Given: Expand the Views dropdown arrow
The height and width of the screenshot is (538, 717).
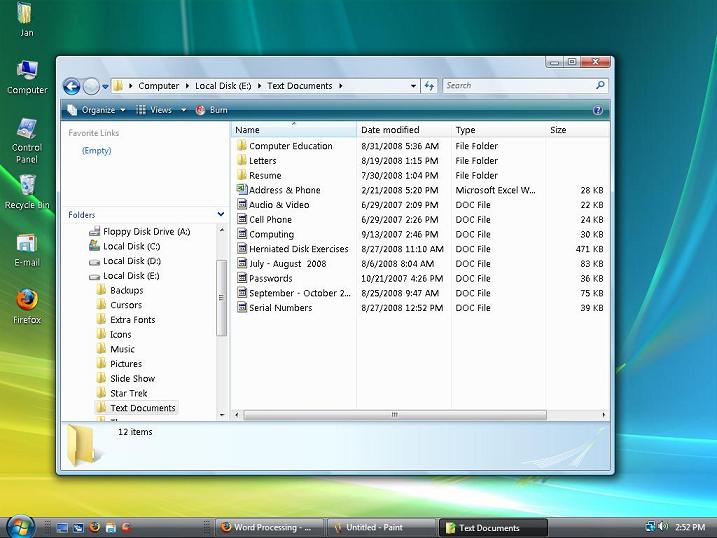Looking at the screenshot, I should coord(184,110).
